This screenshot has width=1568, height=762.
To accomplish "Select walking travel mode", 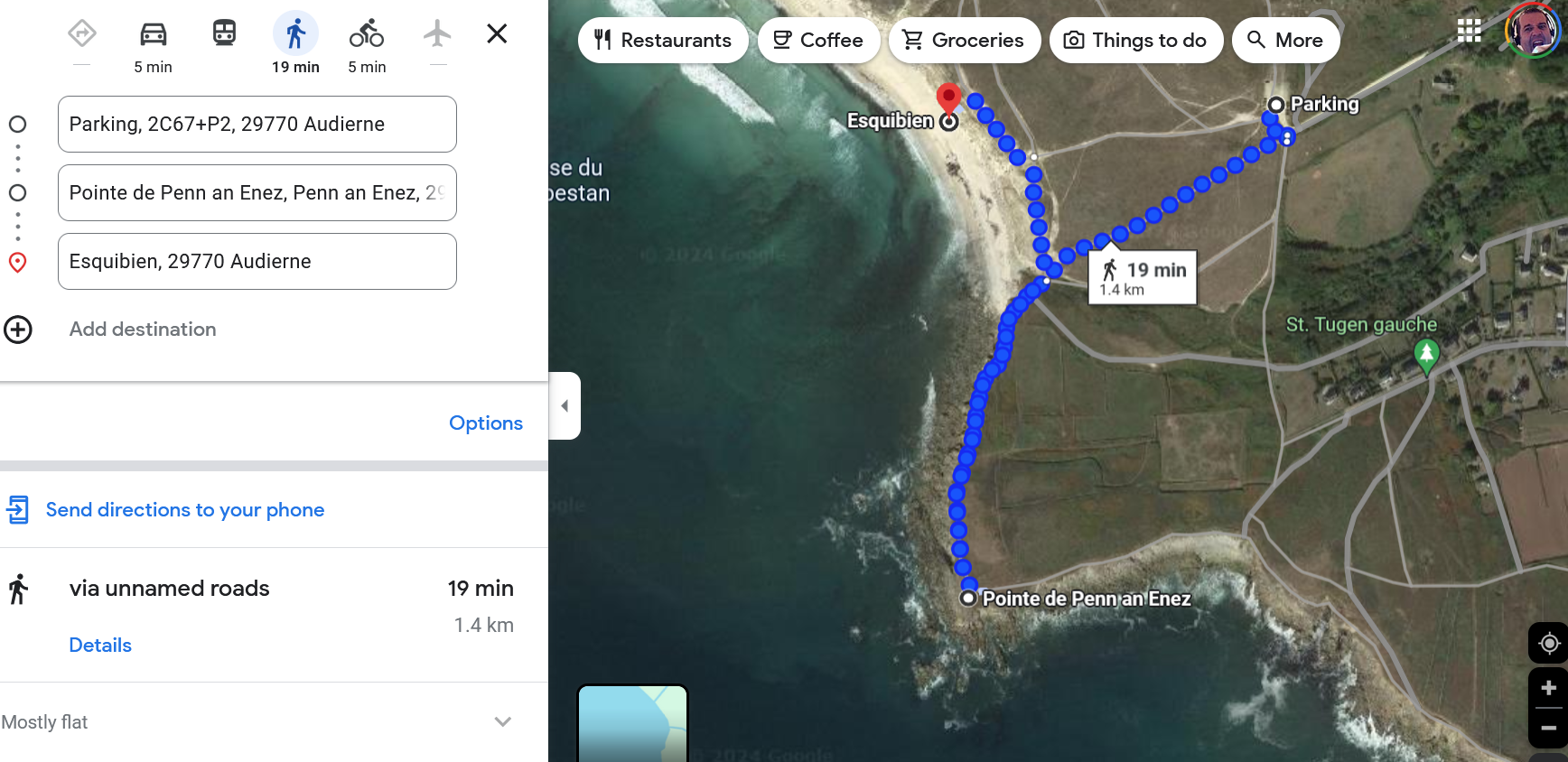I will 295,35.
